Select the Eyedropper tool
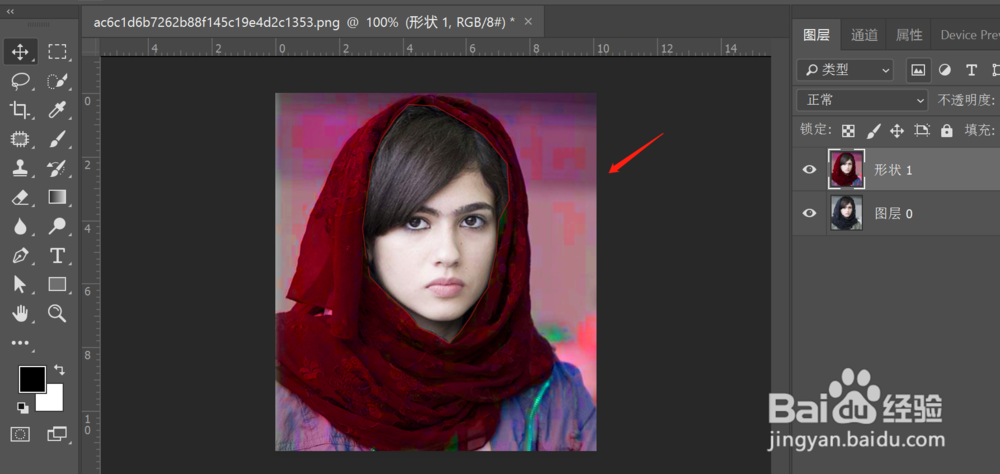 (57, 110)
